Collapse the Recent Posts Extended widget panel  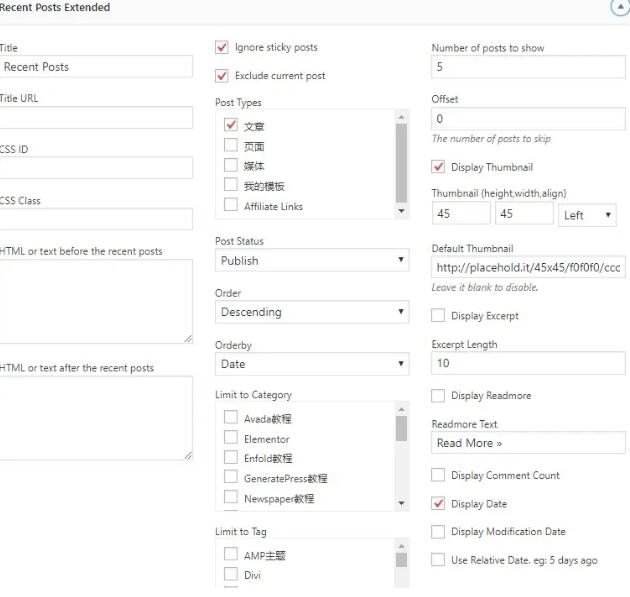click(x=620, y=7)
